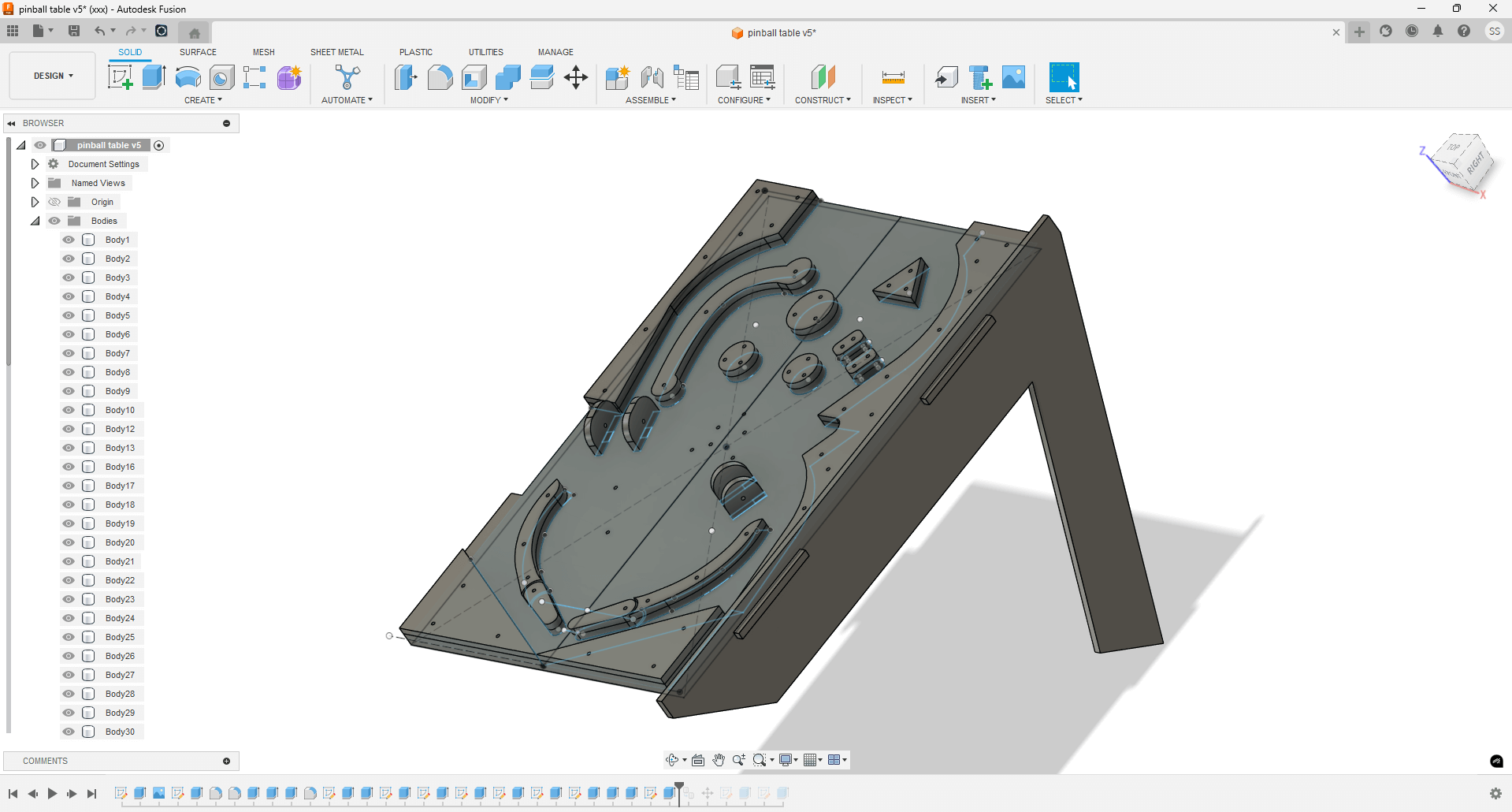The image size is (1512, 812).
Task: Jump to the timeline start
Action: tap(13, 794)
